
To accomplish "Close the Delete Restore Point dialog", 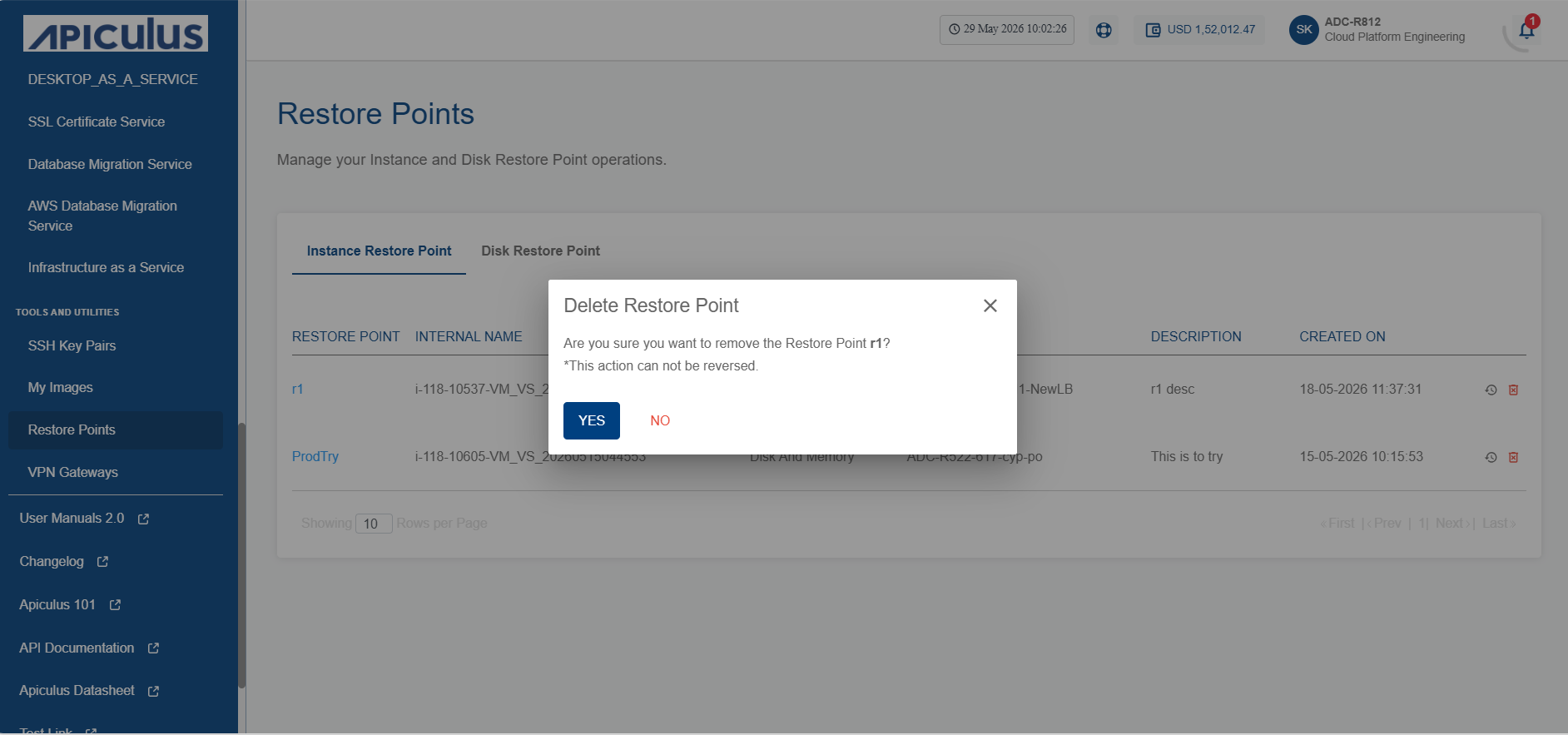I will coord(990,305).
